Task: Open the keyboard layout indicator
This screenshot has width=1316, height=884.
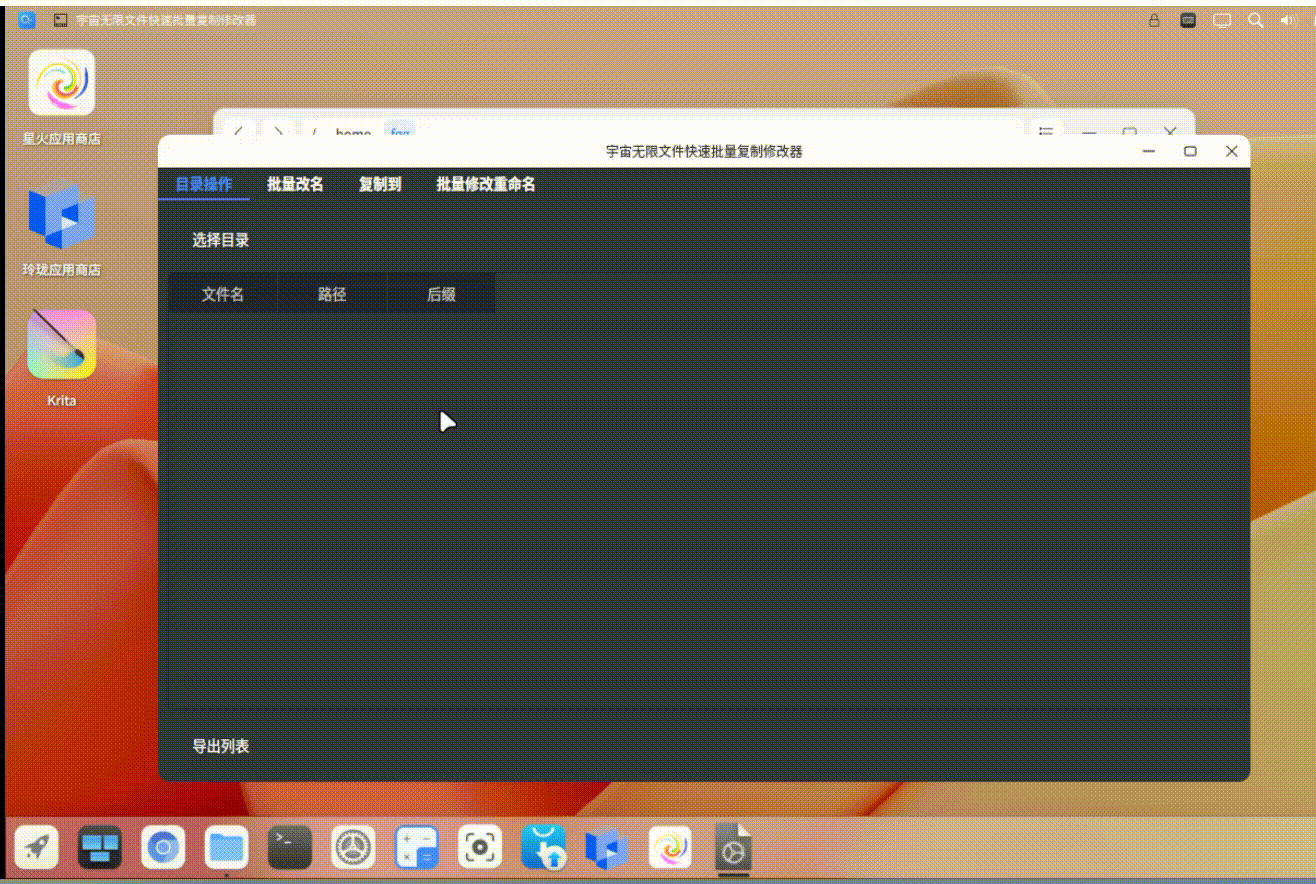Action: tap(1188, 19)
